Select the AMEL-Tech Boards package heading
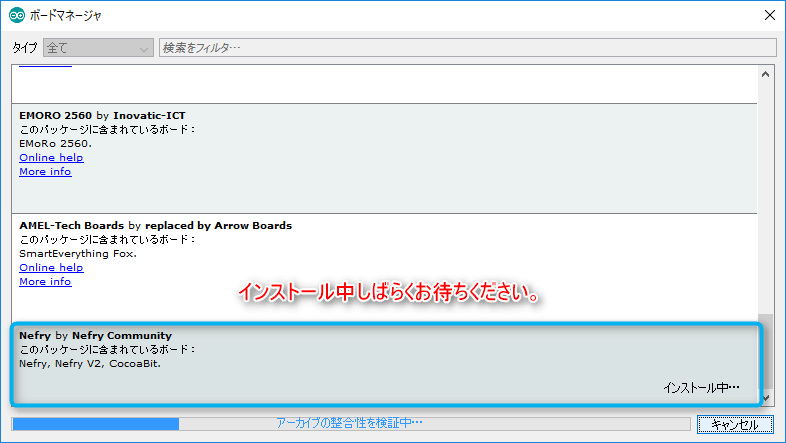Screen dimensions: 786x443 (x=155, y=226)
